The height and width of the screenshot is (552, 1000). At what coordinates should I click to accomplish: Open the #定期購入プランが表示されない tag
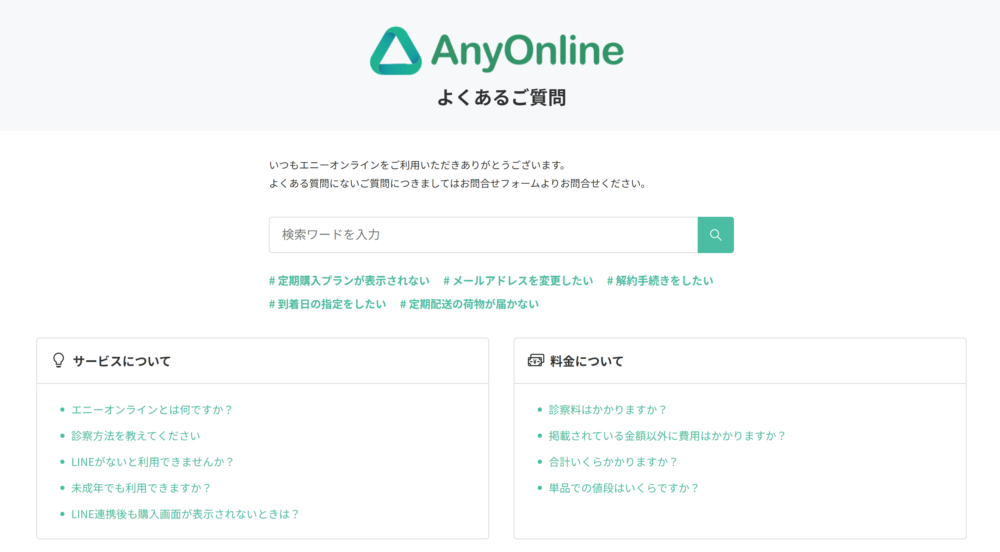point(349,280)
